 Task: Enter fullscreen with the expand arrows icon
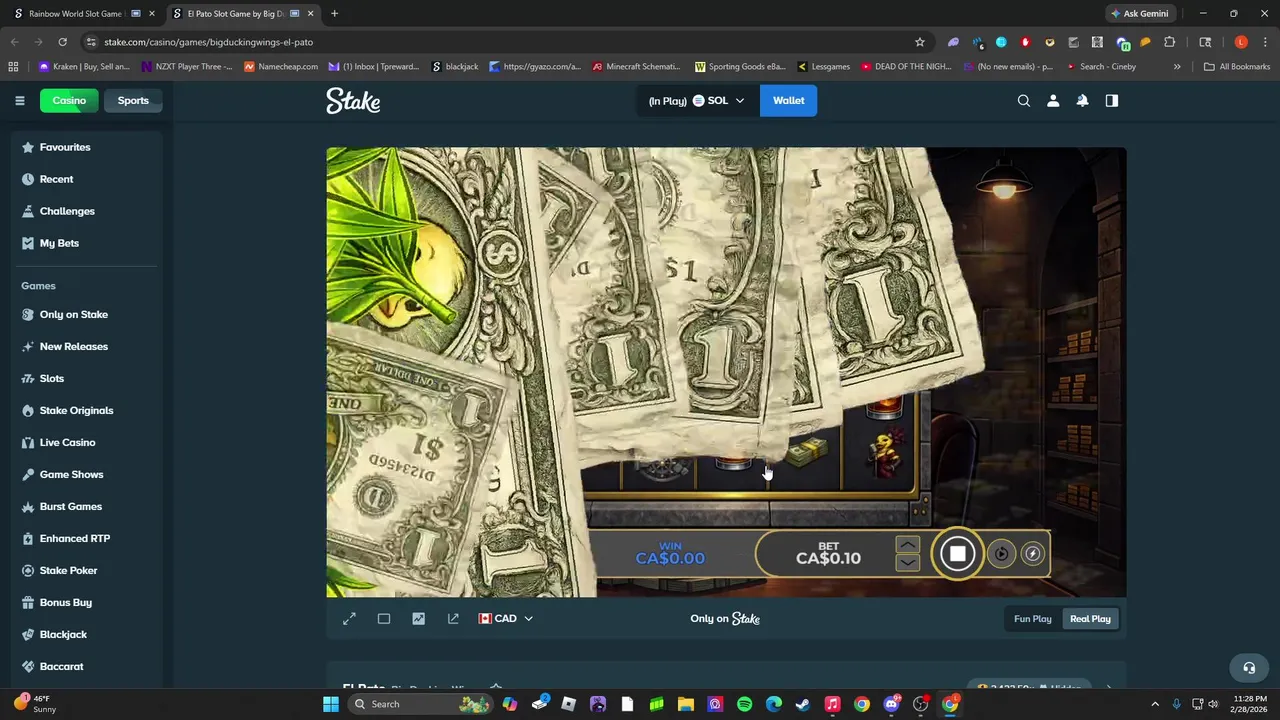349,619
